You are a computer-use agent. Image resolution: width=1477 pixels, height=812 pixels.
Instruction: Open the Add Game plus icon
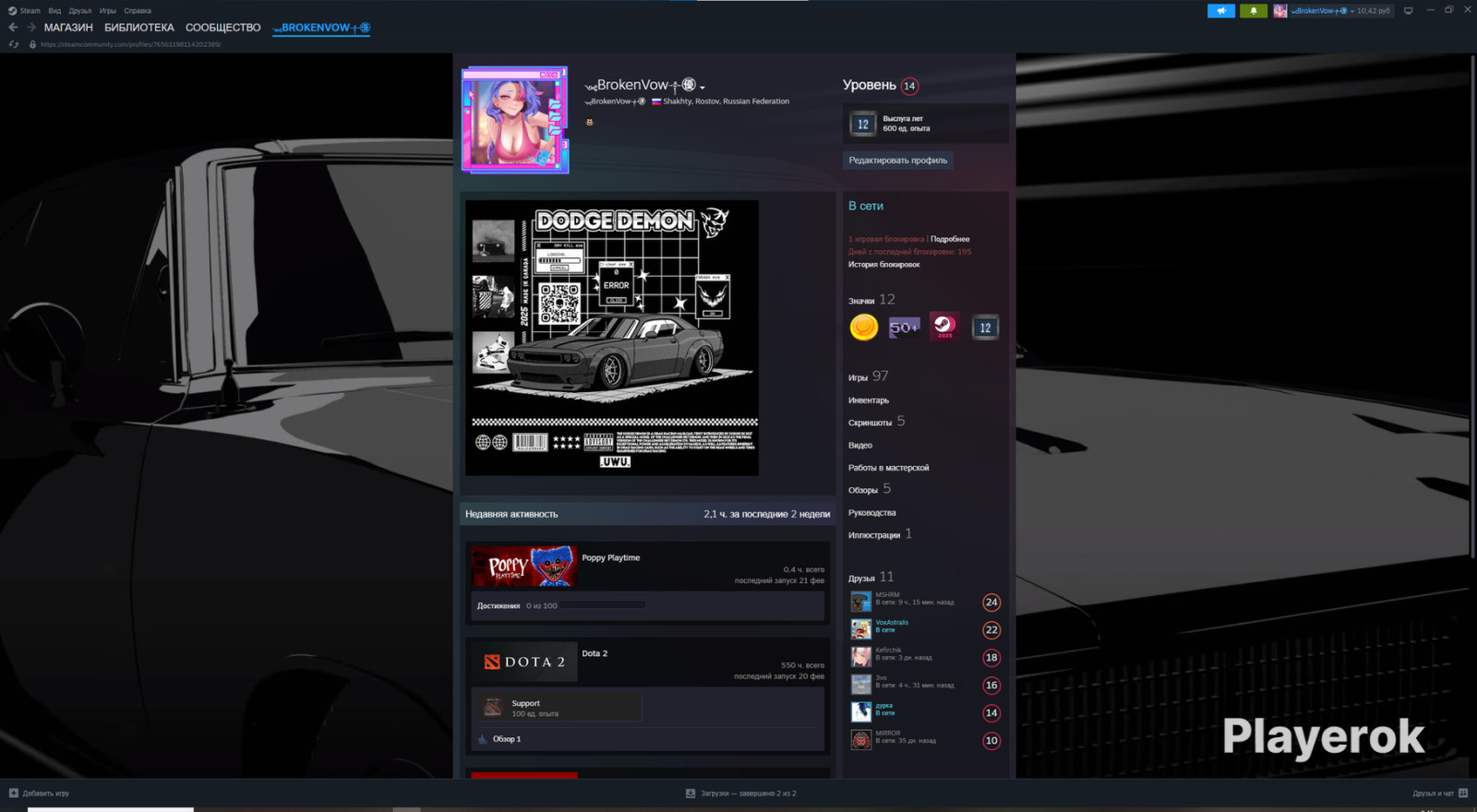pos(14,793)
